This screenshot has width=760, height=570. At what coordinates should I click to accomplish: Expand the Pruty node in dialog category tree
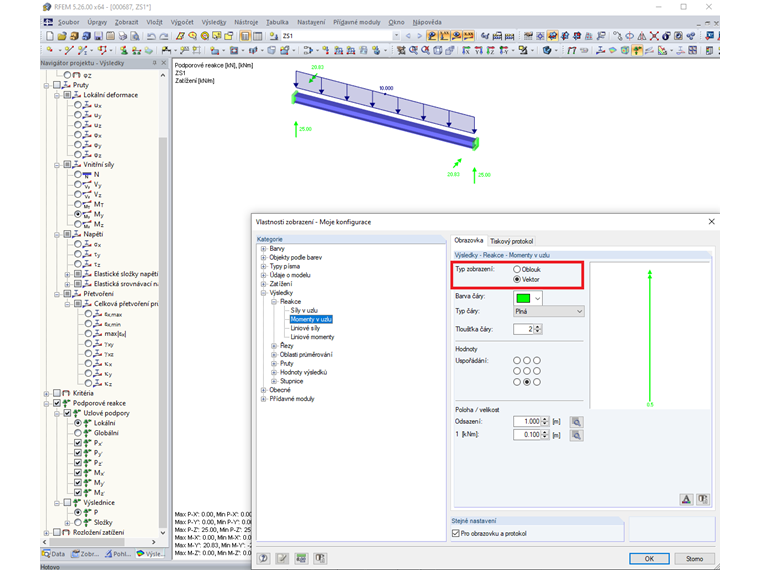(274, 364)
